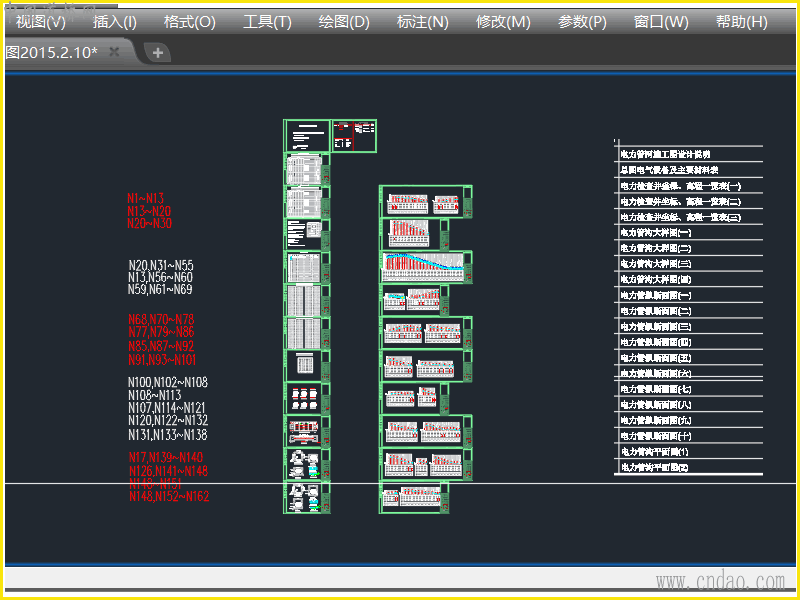800x600 pixels.
Task: Add a new drawing tab with plus button
Action: tap(158, 53)
